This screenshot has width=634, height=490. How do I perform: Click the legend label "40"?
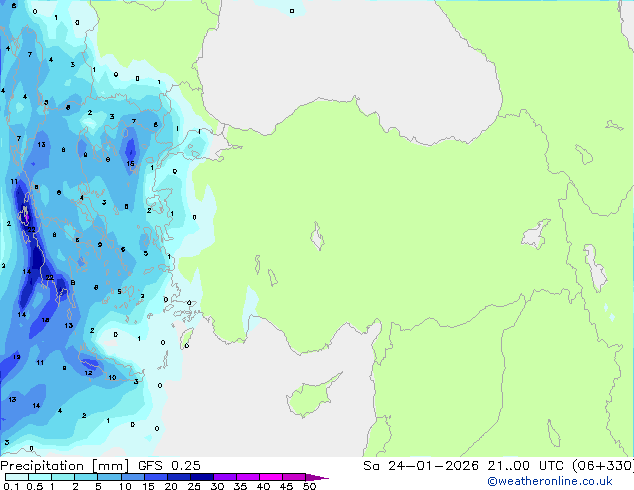click(263, 486)
